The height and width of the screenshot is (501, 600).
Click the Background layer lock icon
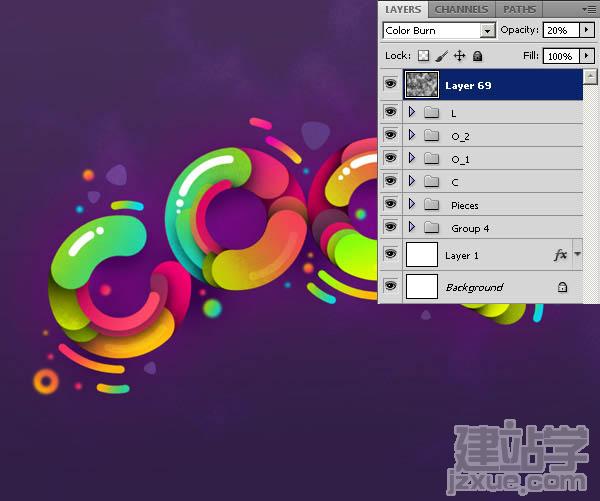[x=562, y=287]
